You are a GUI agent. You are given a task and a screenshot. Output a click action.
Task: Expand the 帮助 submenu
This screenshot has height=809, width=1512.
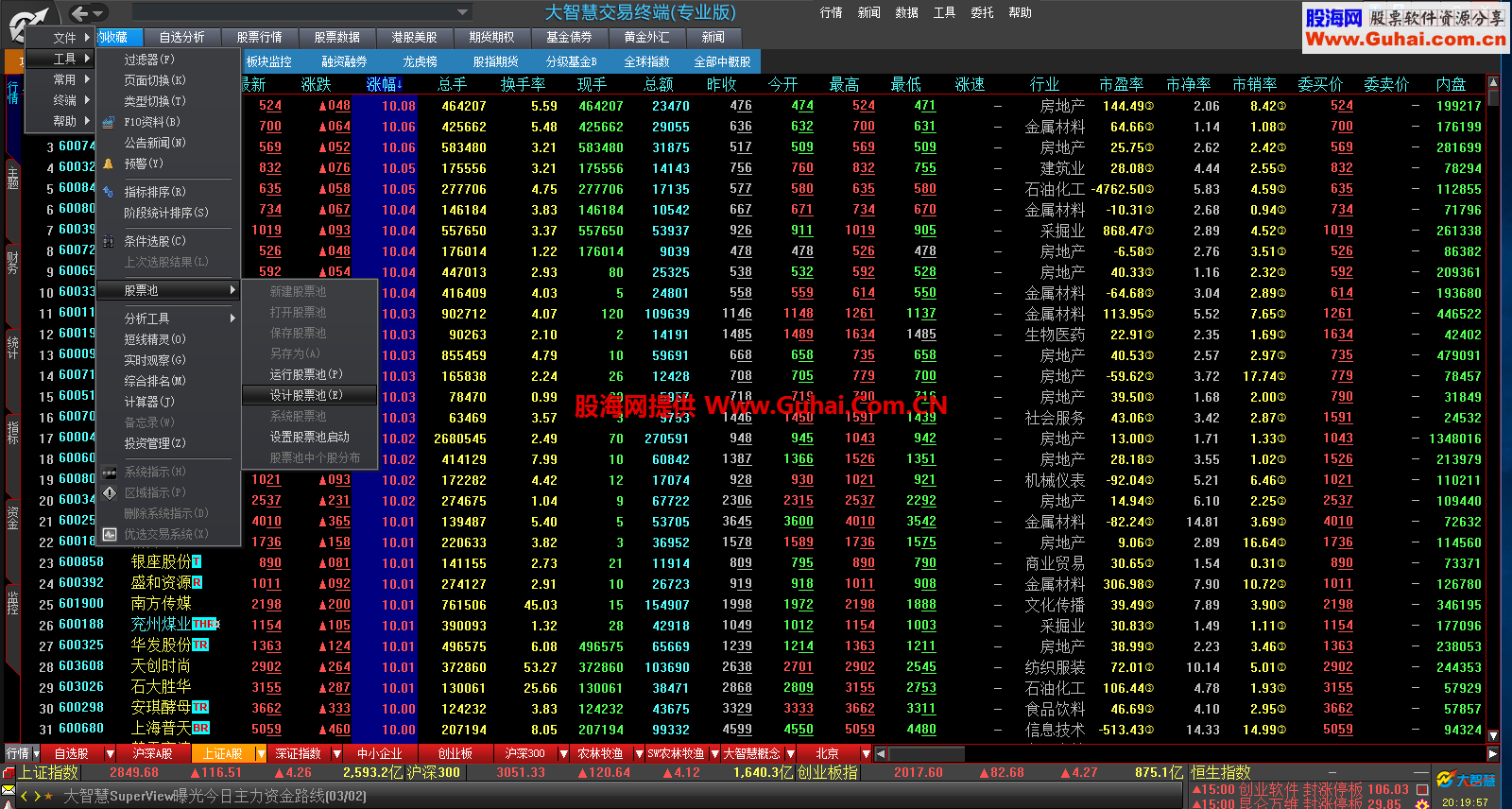pyautogui.click(x=88, y=121)
